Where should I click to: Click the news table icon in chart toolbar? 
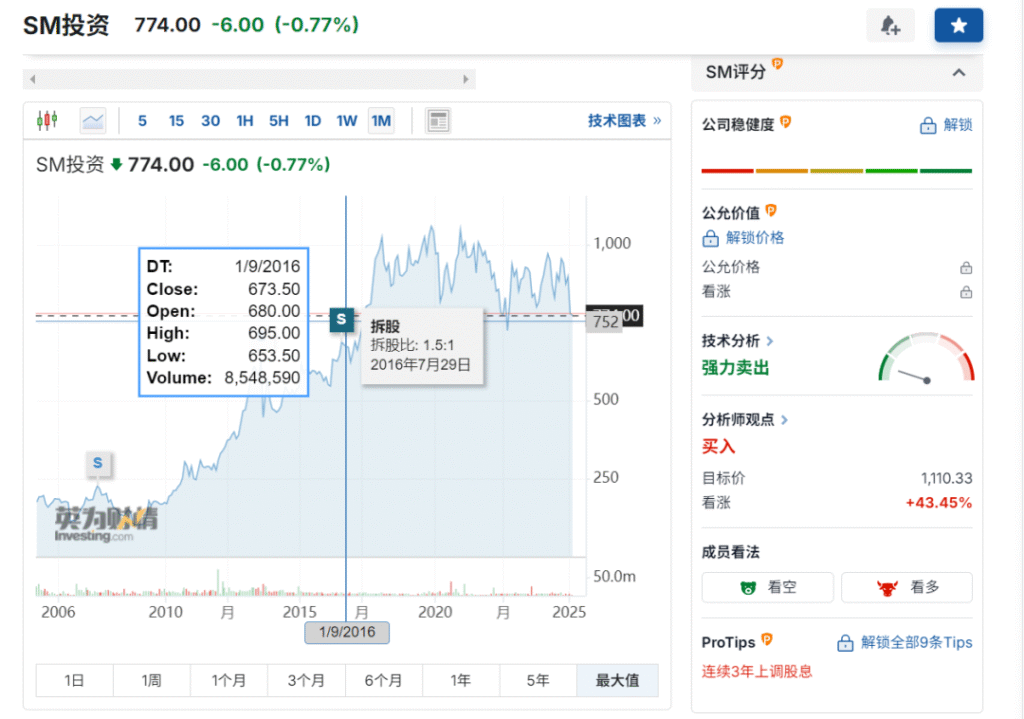(438, 121)
